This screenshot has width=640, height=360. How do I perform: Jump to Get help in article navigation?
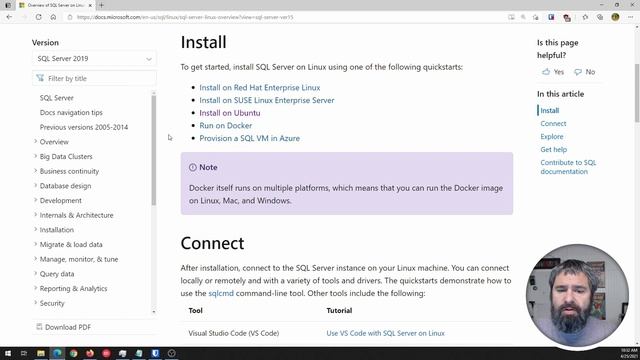point(553,150)
